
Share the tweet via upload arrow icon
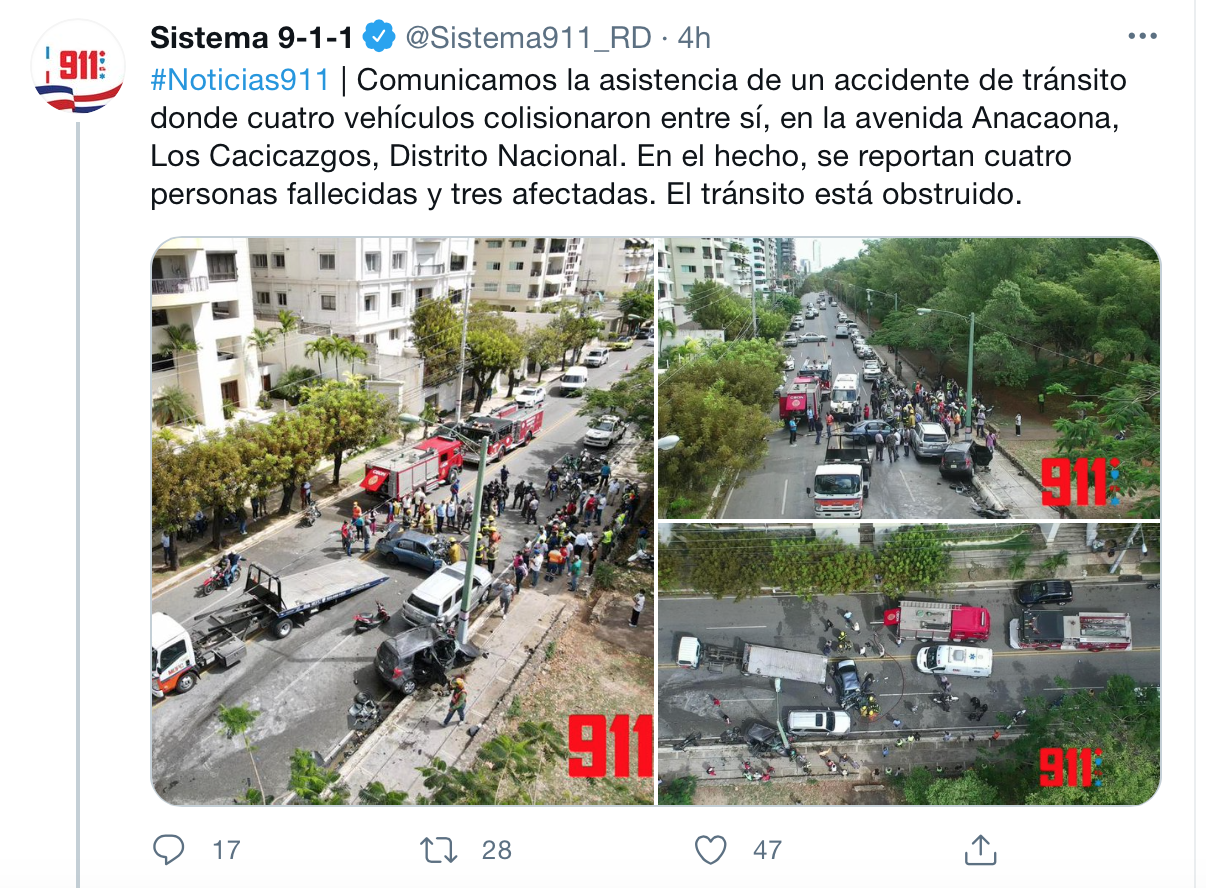coord(981,850)
